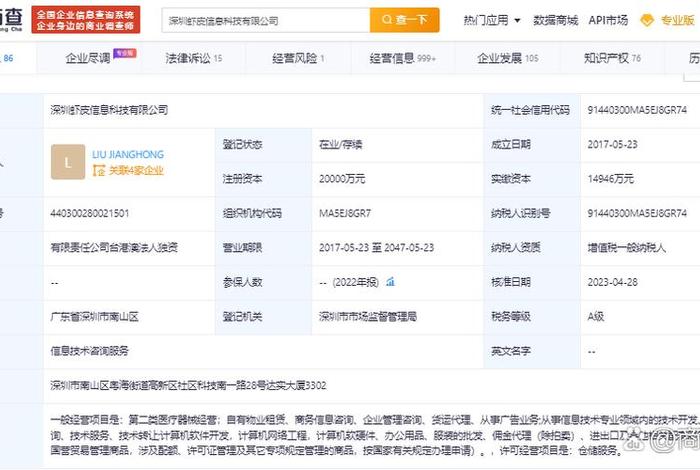Click the L avatar thumbnail
The height and width of the screenshot is (470, 700).
click(x=68, y=162)
